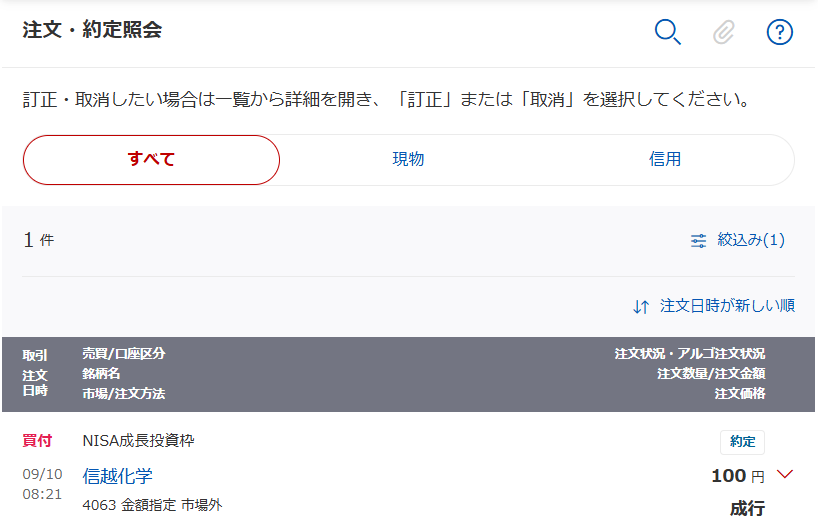The image size is (818, 531).
Task: Click the 銘柄名 column header
Action: [101, 374]
